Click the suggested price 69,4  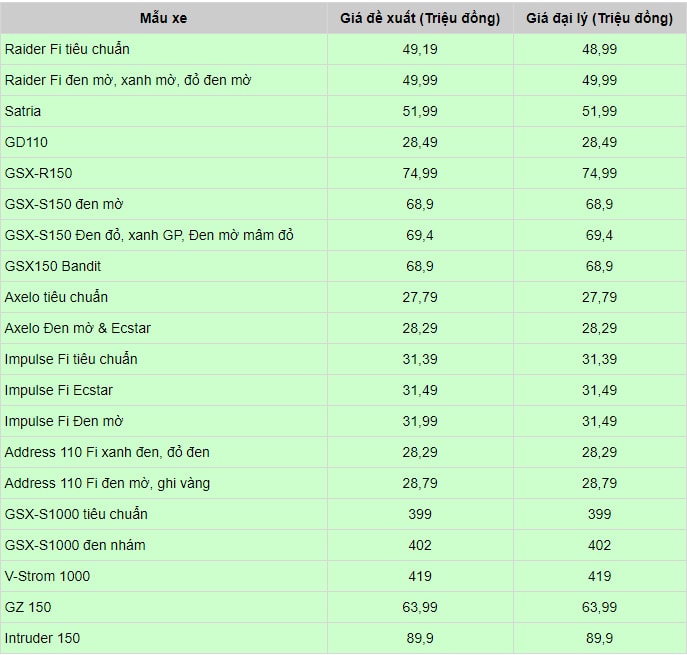pos(420,235)
